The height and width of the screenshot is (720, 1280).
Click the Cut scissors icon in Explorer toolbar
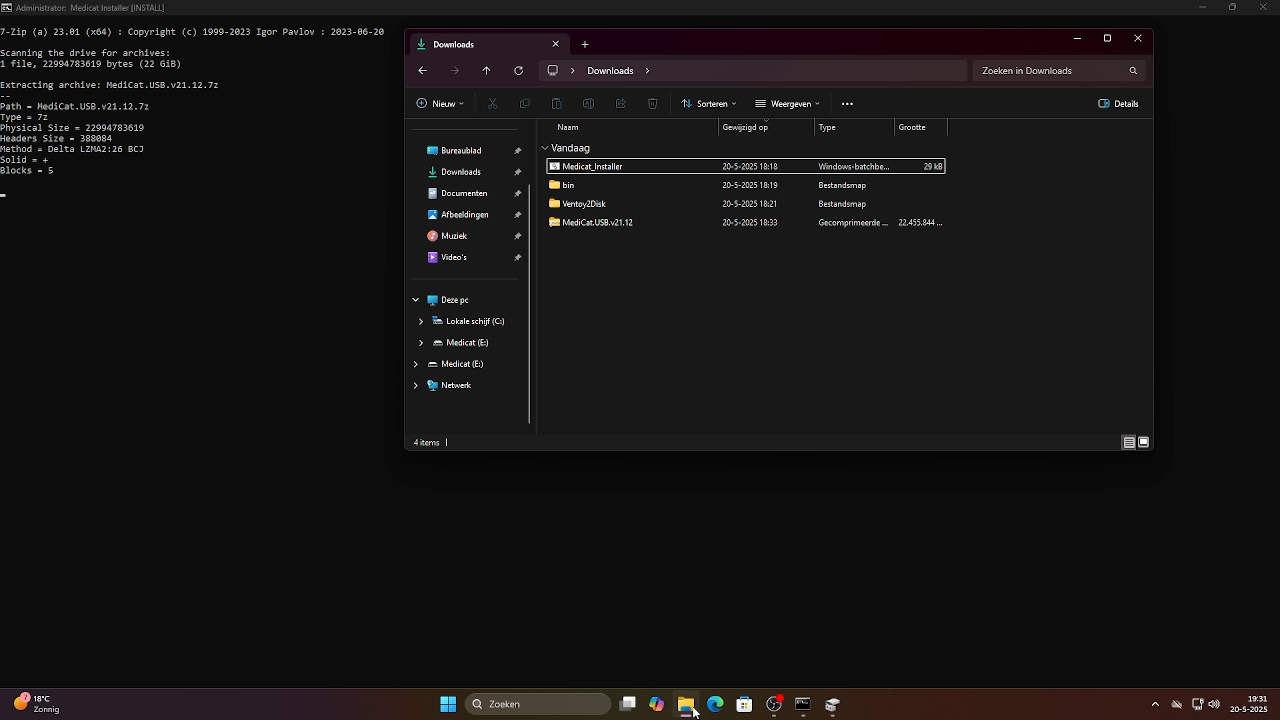pyautogui.click(x=492, y=104)
